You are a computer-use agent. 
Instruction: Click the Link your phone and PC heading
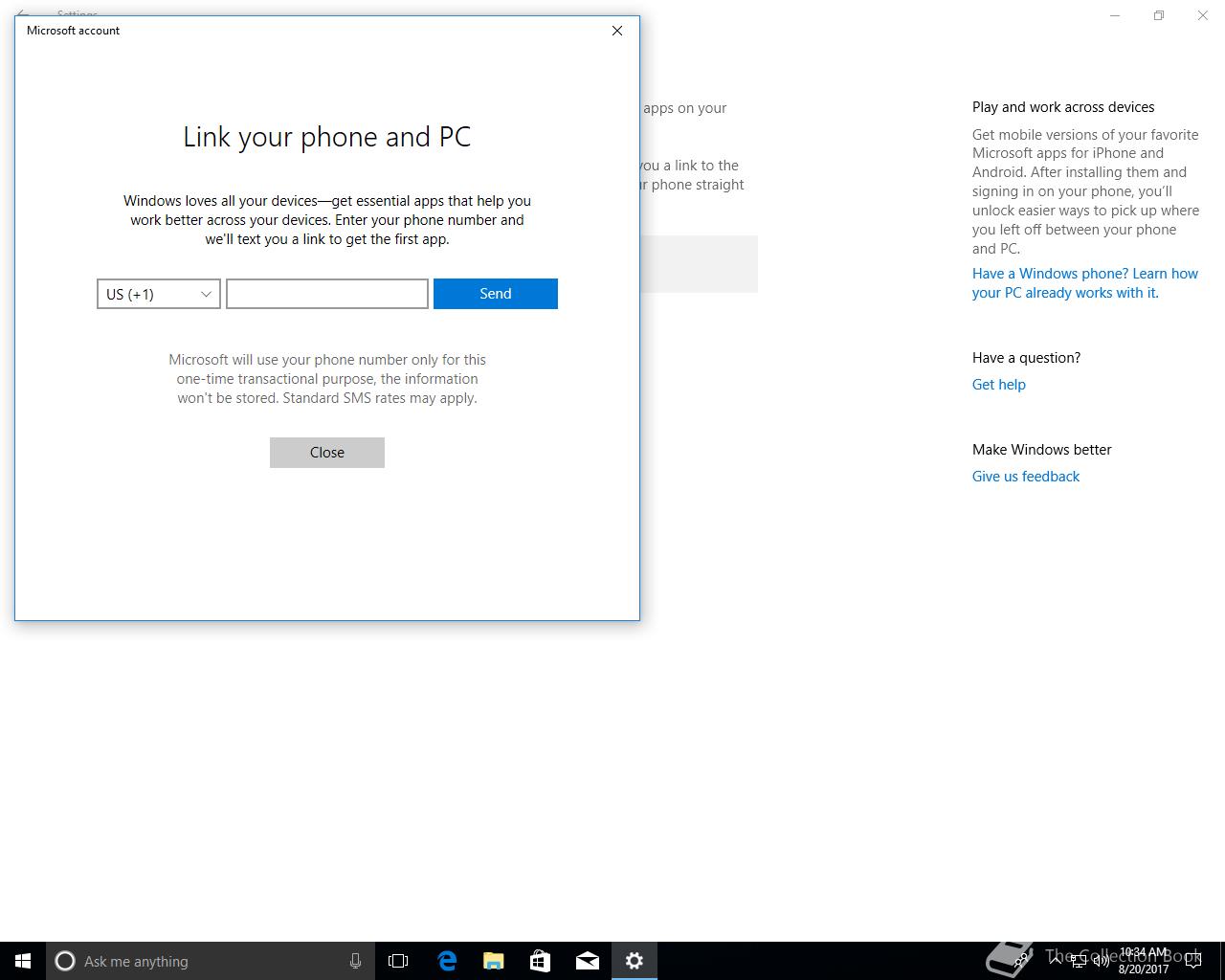(x=327, y=137)
